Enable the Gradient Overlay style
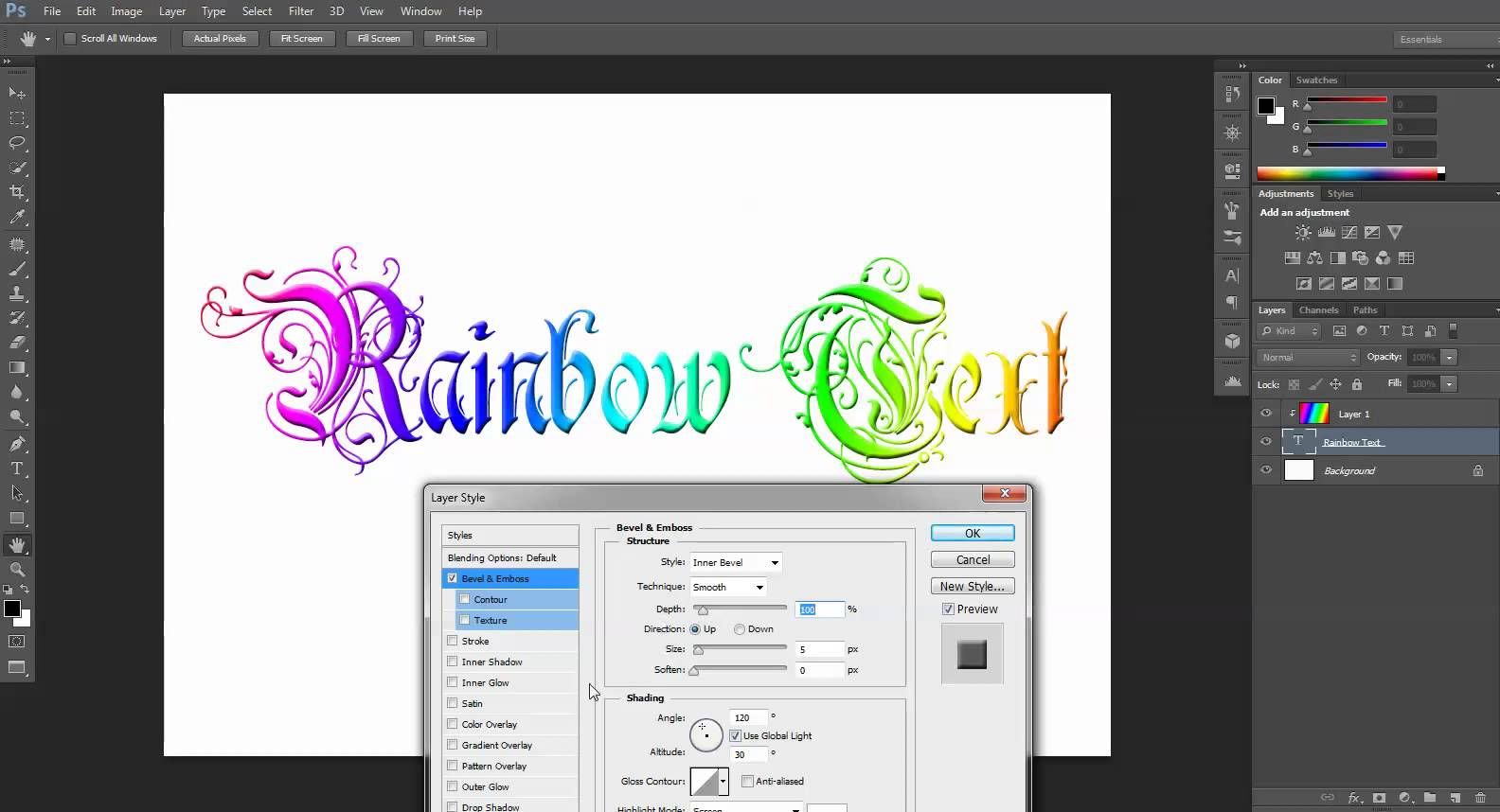Screen dimensions: 1500x812 [453, 745]
